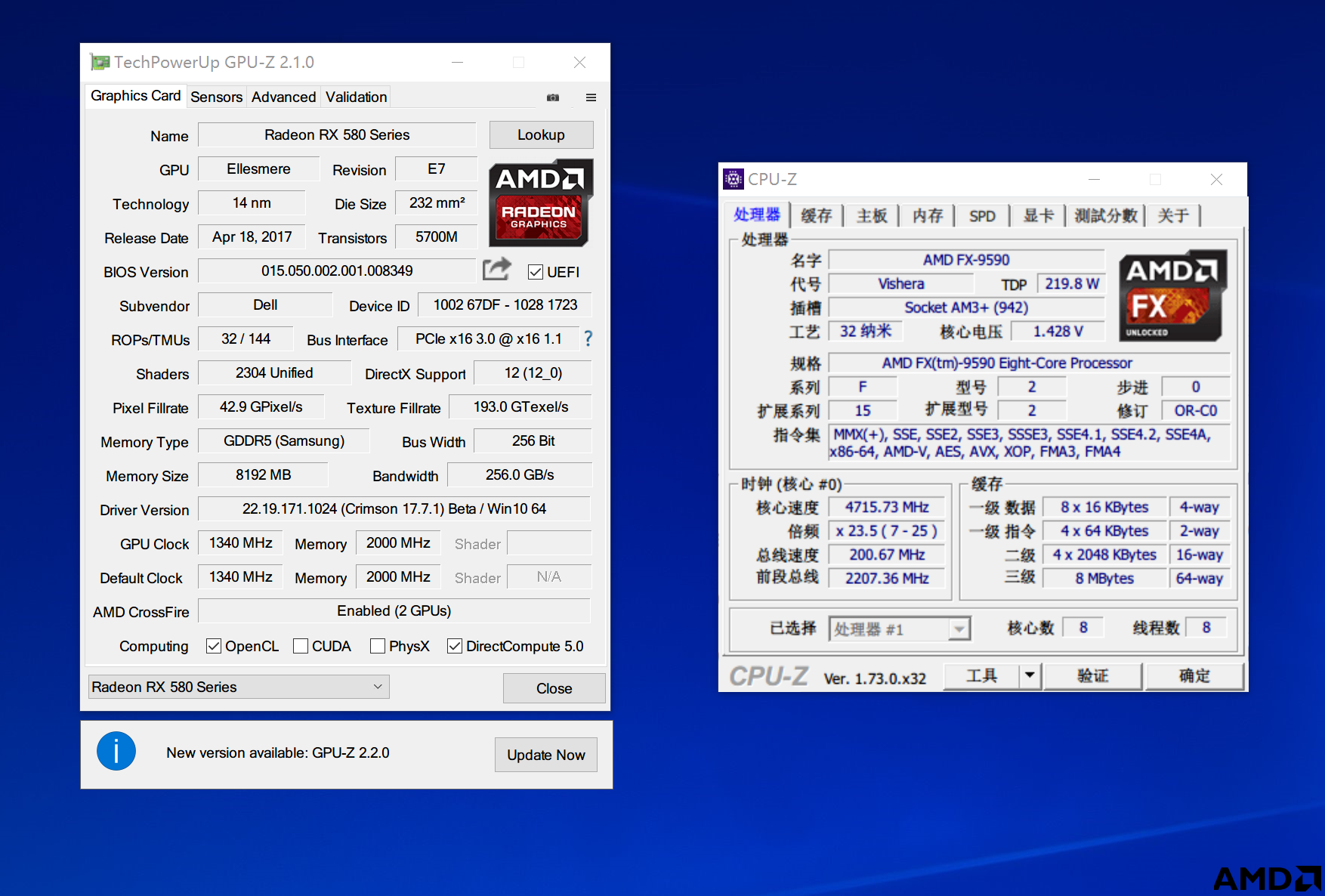Click the 二级 cache 4 x 2048 KBytes value
1325x896 pixels.
(1104, 555)
